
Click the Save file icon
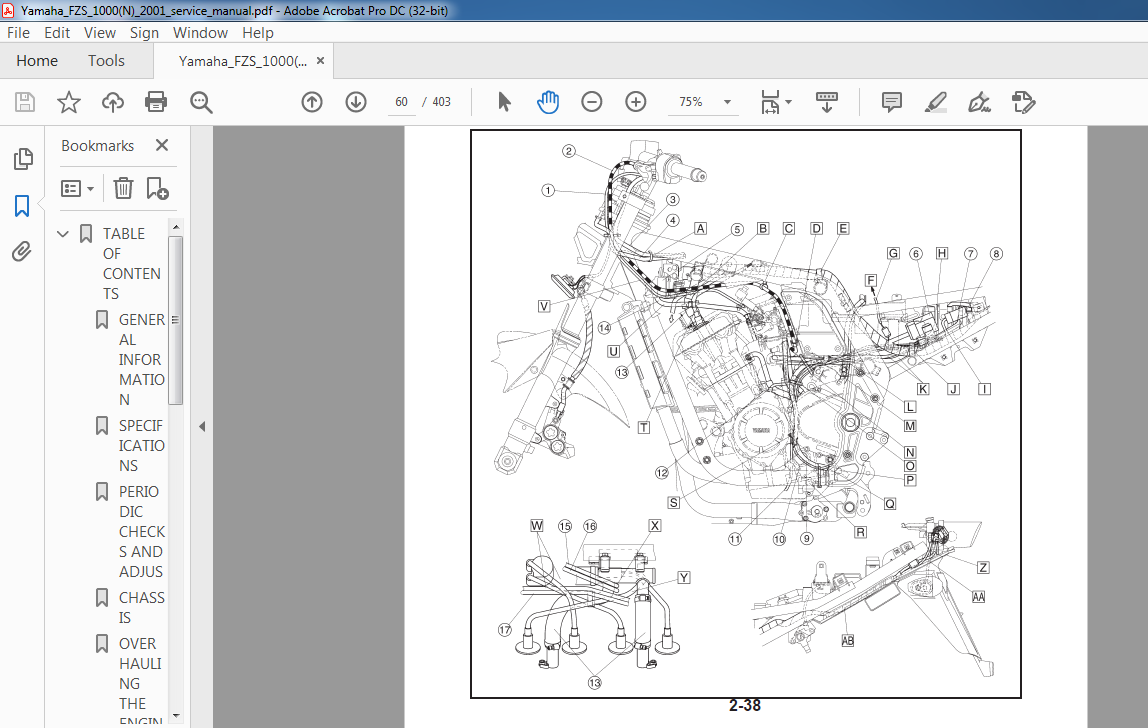(x=25, y=102)
